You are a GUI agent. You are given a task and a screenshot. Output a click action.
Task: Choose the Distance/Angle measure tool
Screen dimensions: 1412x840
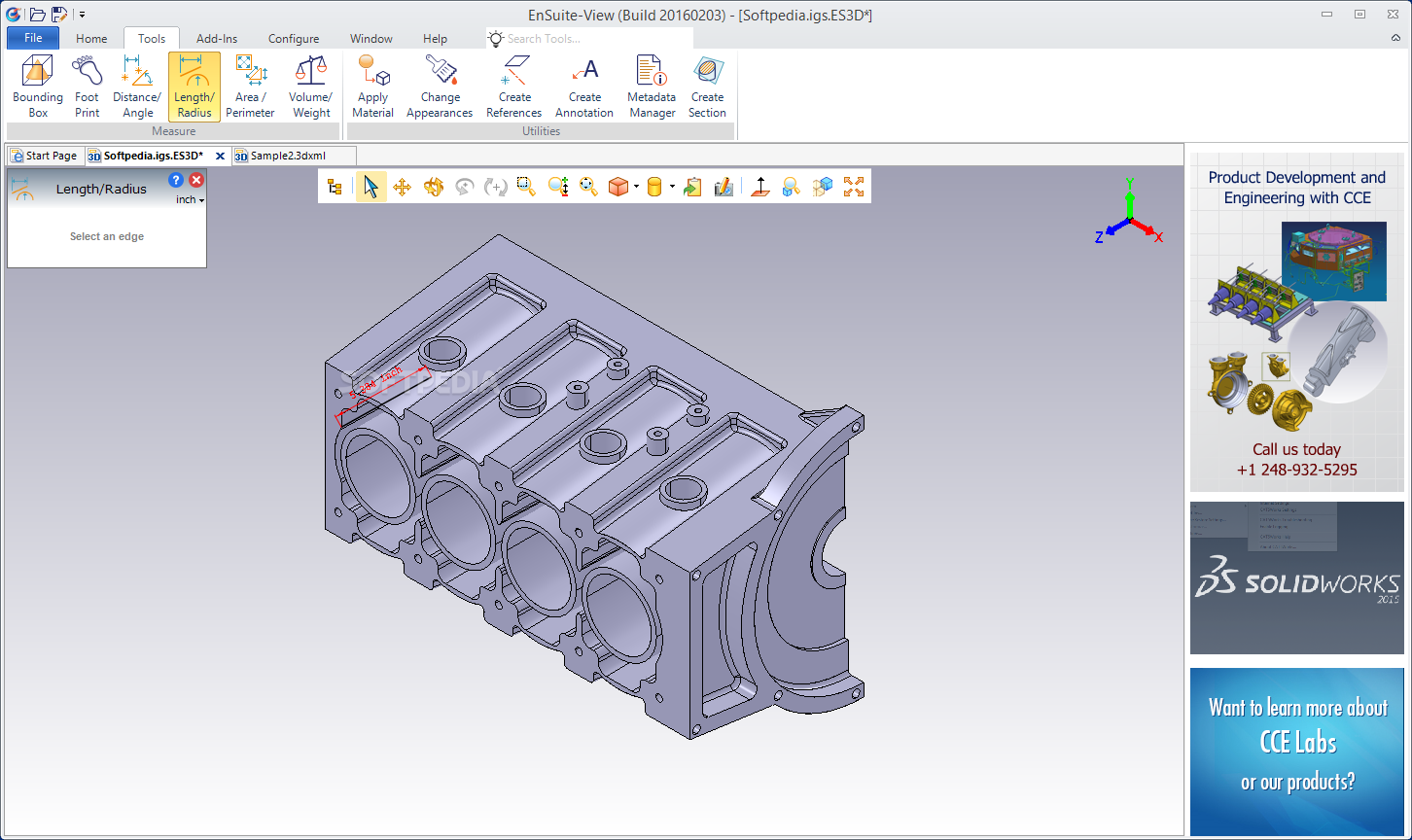pyautogui.click(x=137, y=87)
